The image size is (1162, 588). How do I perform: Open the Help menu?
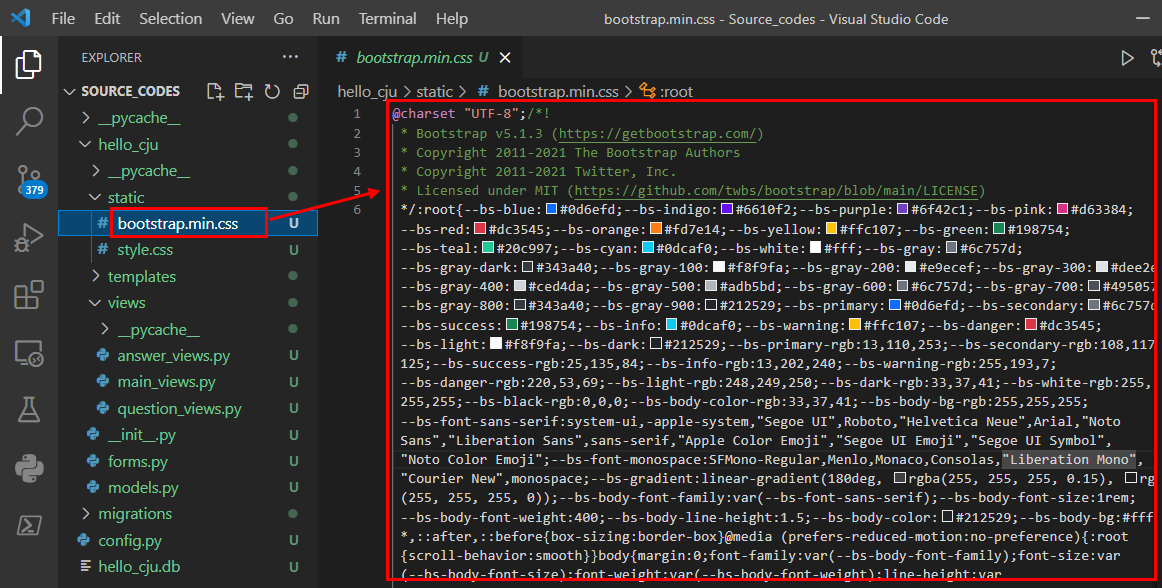click(451, 19)
